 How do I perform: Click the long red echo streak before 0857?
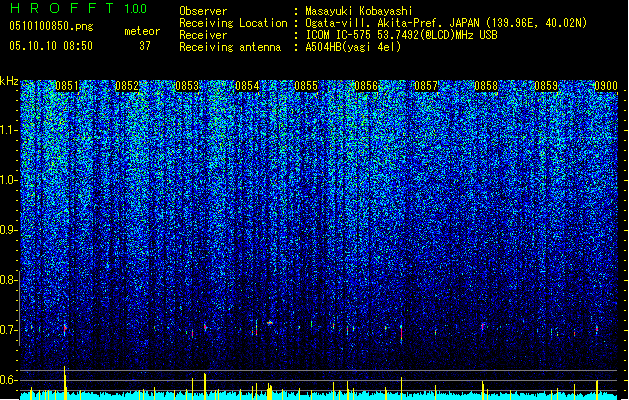coord(401,333)
